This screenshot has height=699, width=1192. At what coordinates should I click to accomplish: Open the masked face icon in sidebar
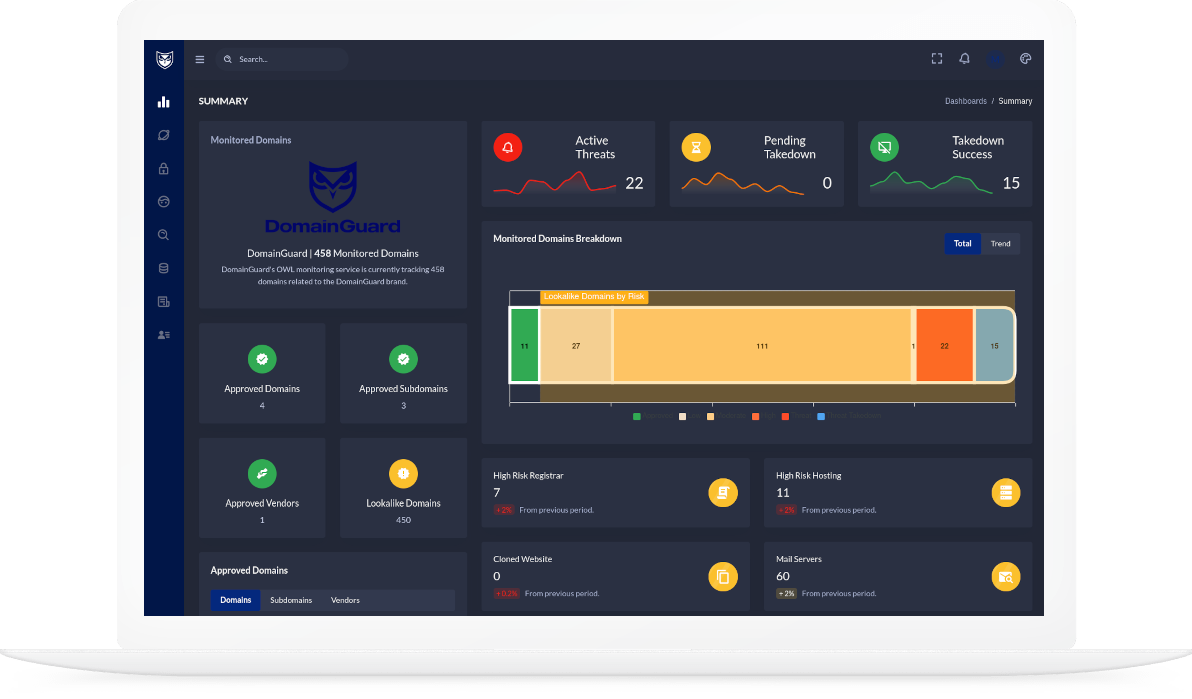163,202
